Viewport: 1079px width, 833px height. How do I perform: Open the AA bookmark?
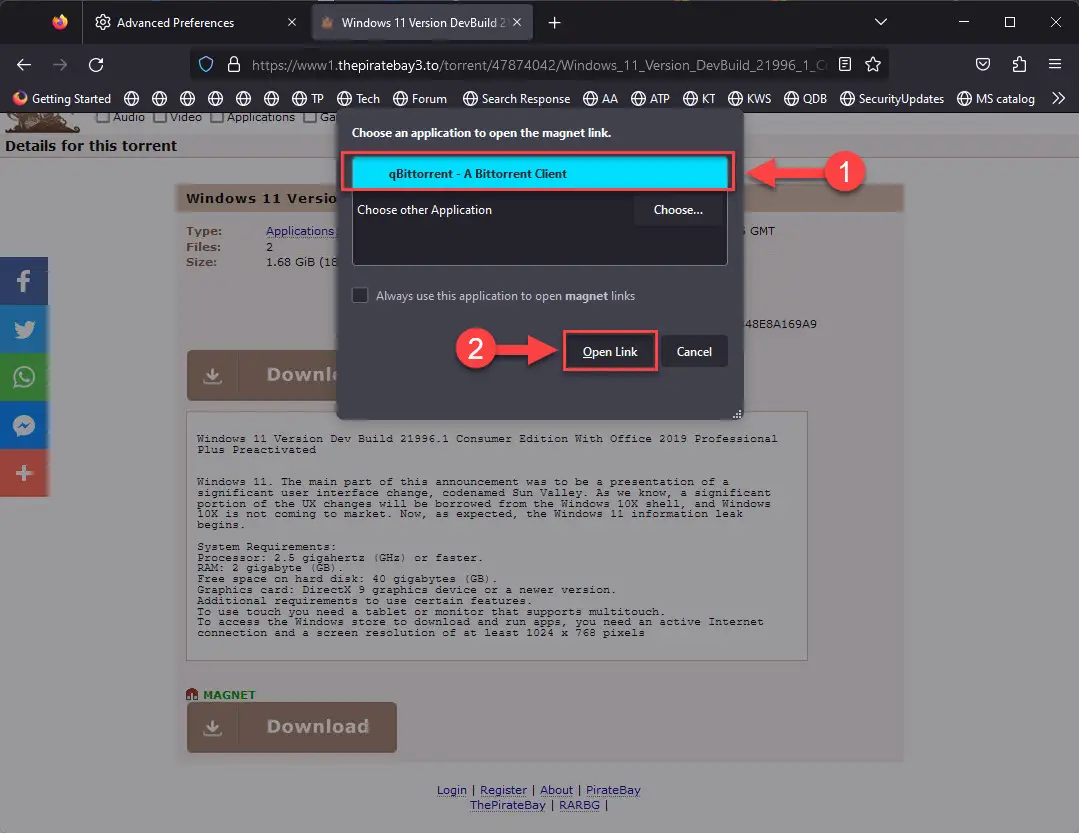pyautogui.click(x=600, y=98)
